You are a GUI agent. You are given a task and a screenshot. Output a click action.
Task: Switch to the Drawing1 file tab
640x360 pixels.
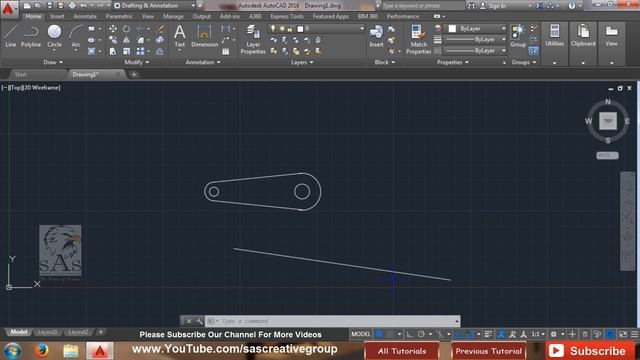point(86,74)
